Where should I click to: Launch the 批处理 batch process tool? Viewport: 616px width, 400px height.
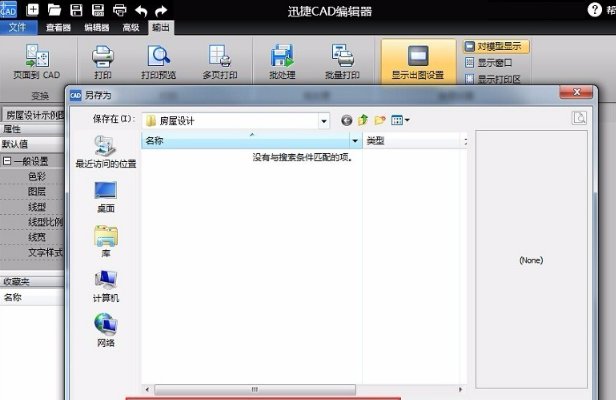click(282, 62)
